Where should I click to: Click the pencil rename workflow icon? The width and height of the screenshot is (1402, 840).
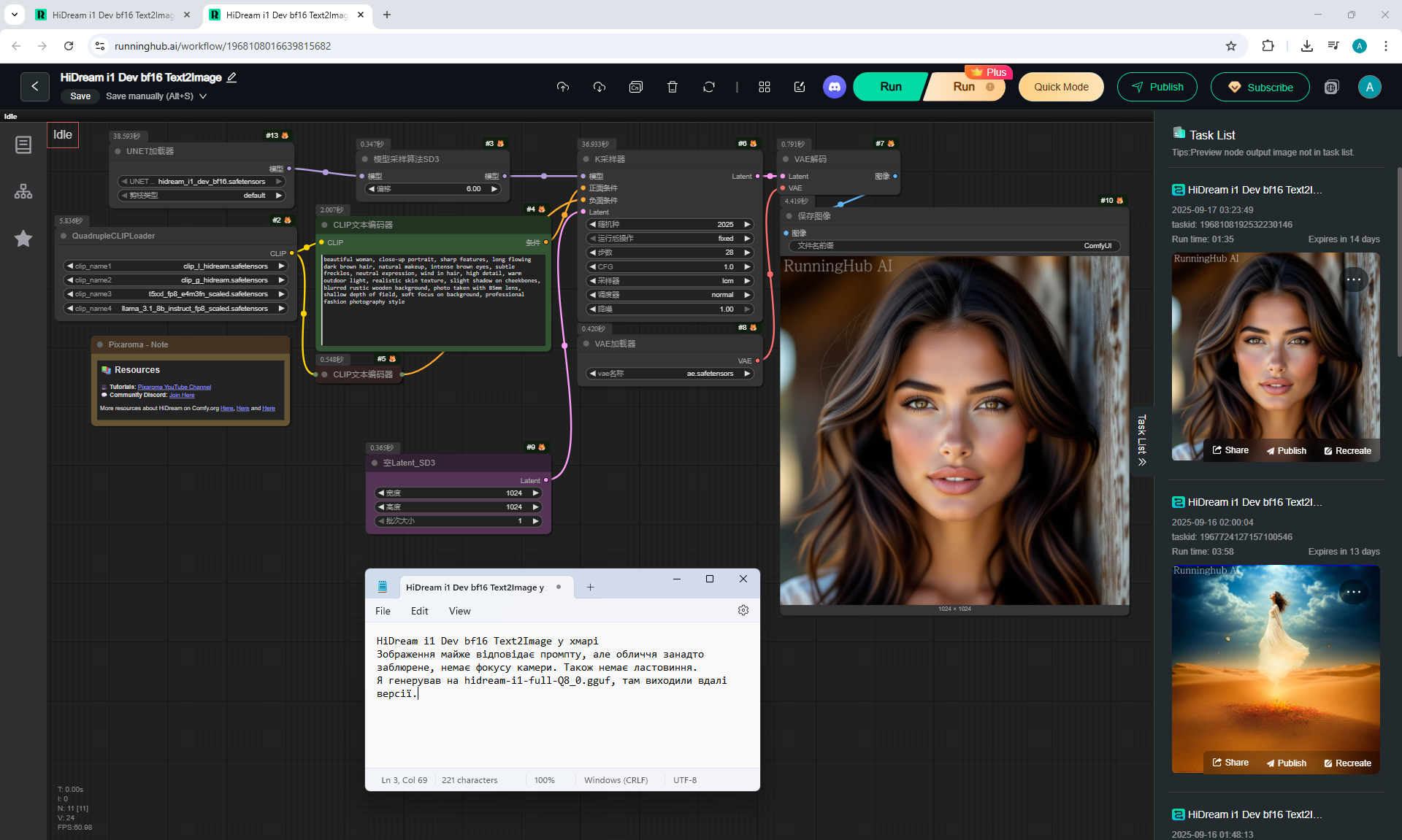coord(232,77)
